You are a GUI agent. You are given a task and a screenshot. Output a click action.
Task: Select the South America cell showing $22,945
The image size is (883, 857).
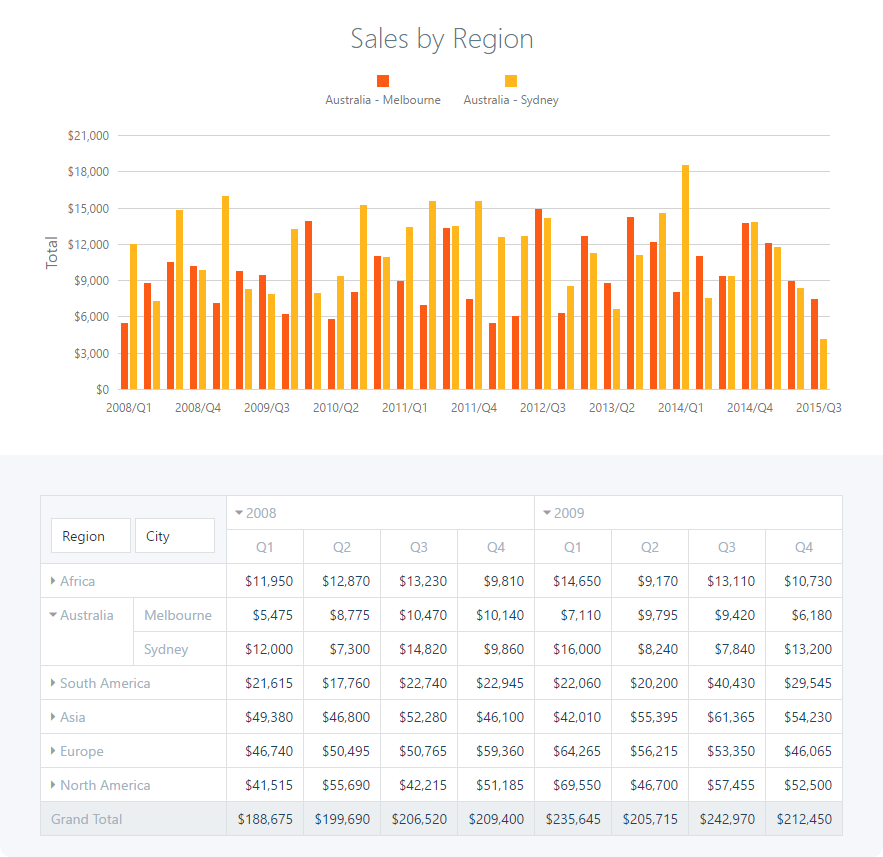point(496,682)
